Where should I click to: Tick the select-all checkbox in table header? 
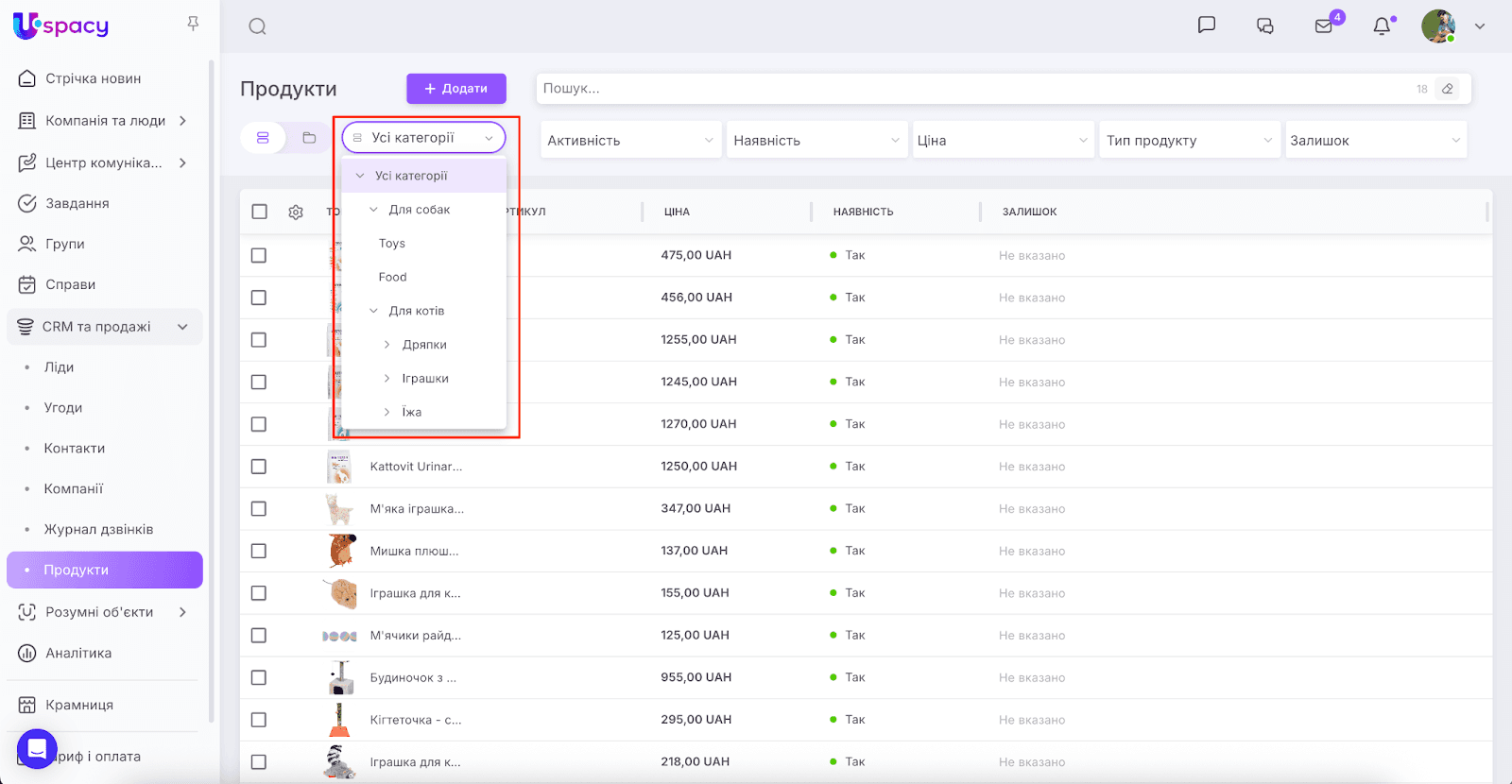tap(260, 212)
